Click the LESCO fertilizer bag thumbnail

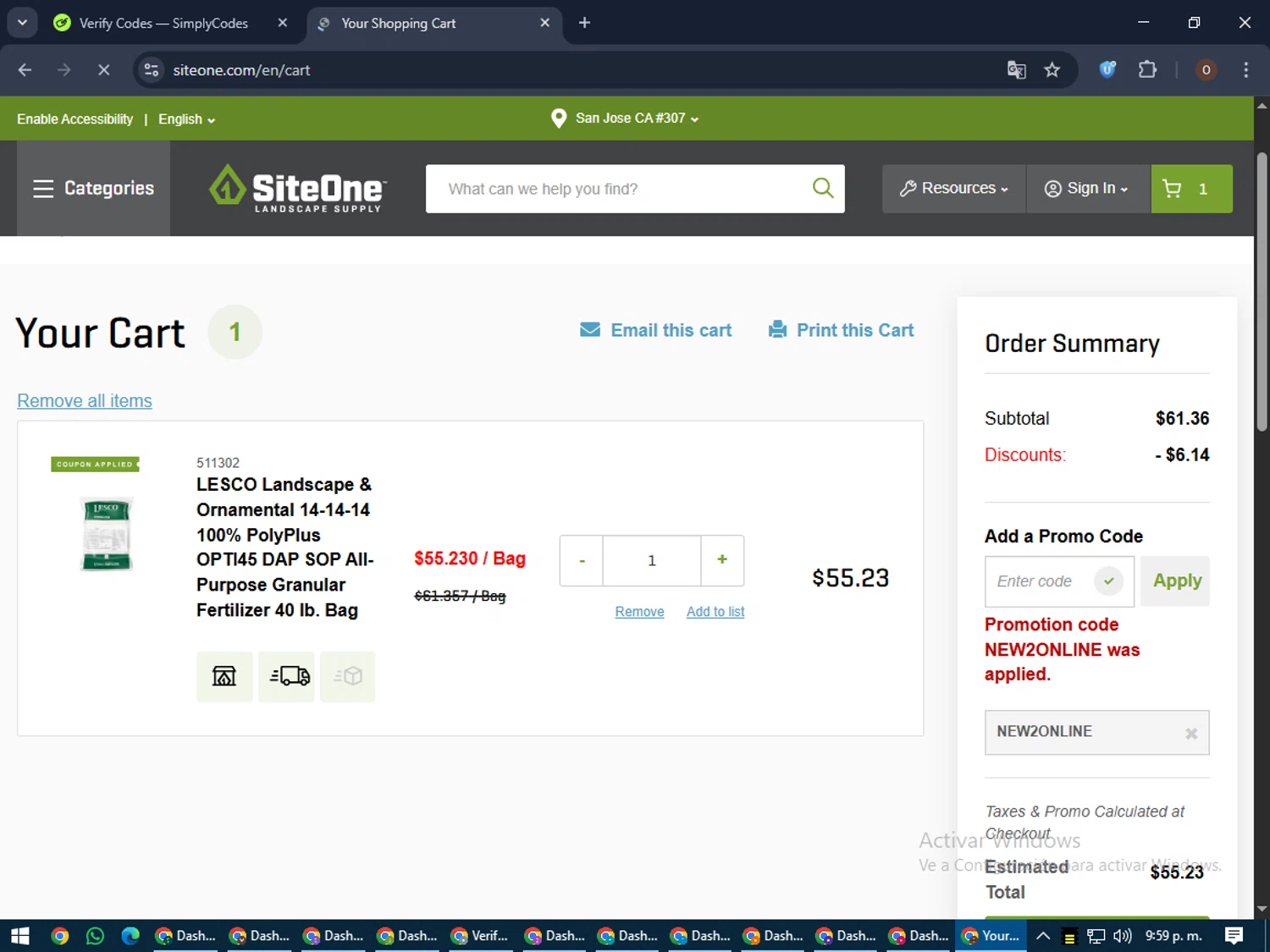(x=107, y=534)
